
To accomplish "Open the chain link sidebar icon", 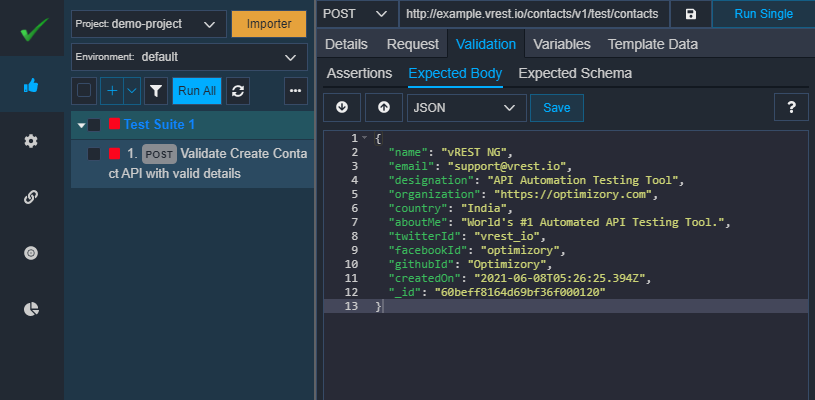I will 31,197.
